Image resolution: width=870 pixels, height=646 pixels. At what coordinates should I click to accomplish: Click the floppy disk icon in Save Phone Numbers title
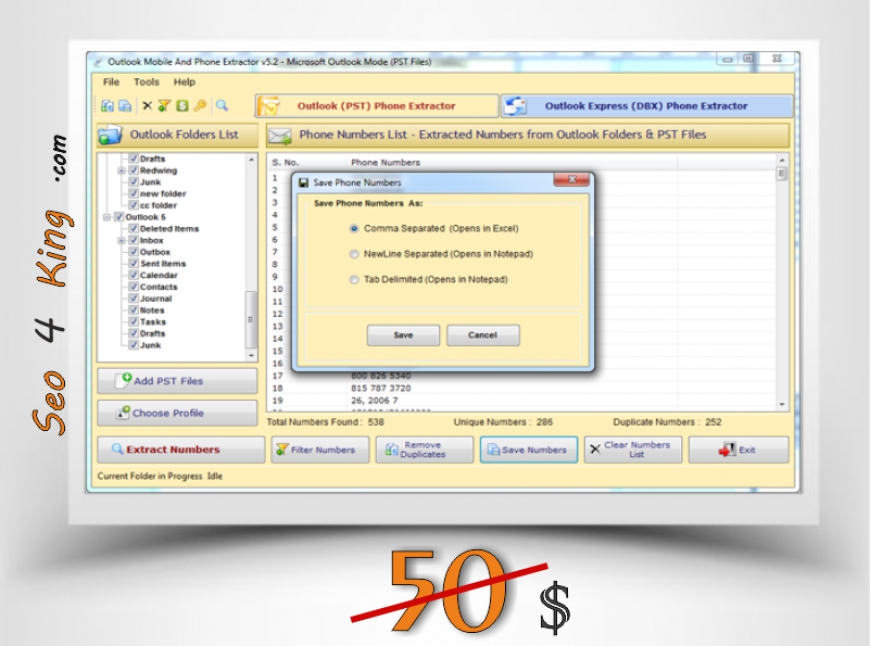tap(304, 183)
